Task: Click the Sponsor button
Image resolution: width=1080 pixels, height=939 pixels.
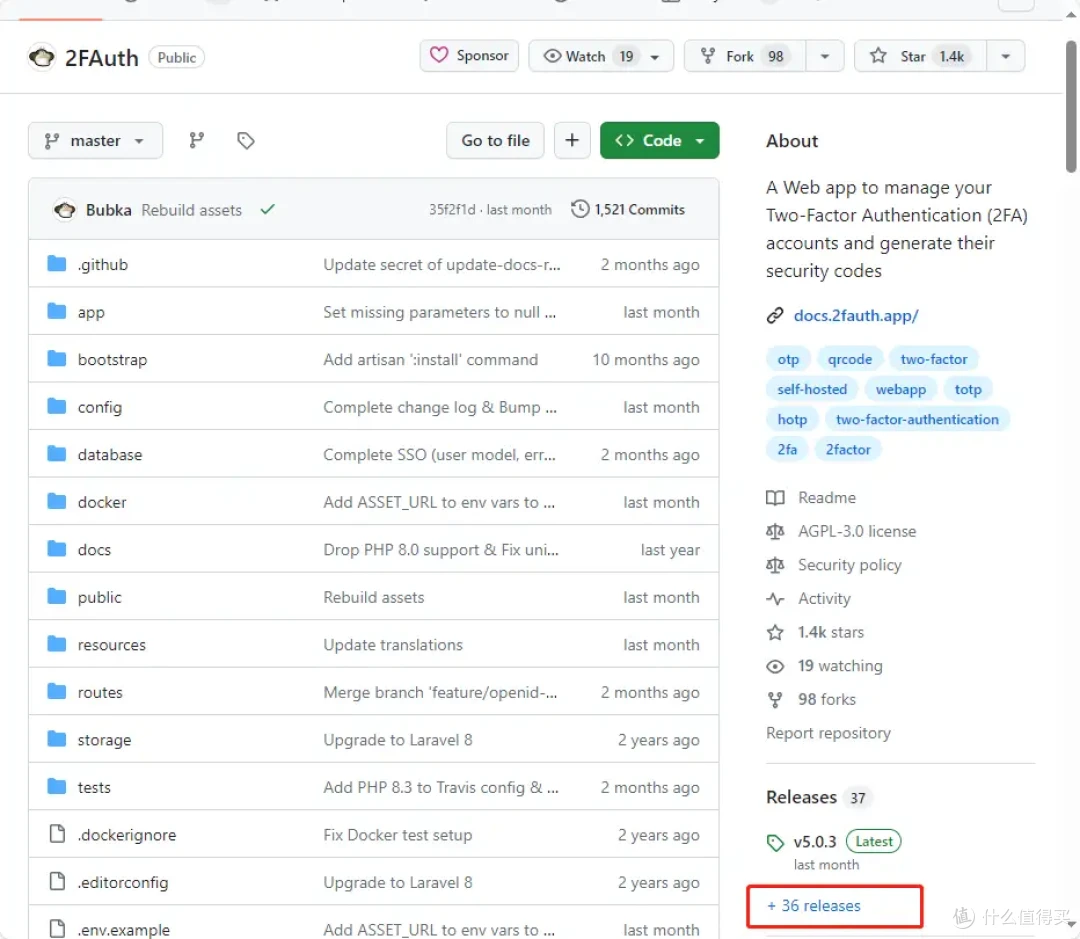Action: (x=469, y=56)
